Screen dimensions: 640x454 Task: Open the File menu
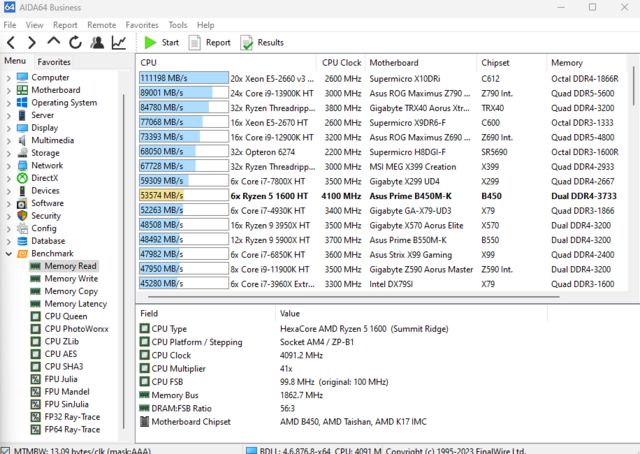tap(10, 25)
